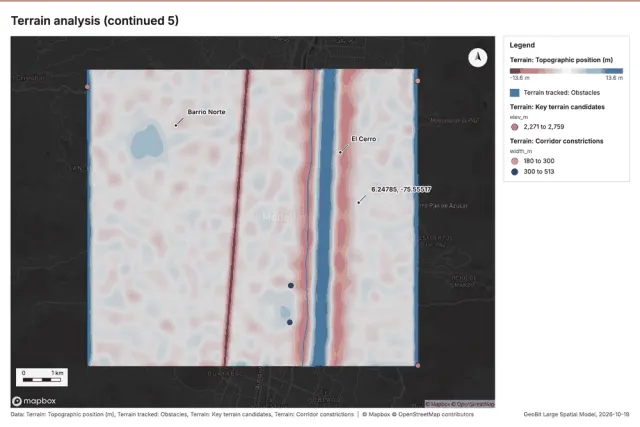Select the lower dark blue corridor constriction point
640x427 pixels.
[289, 322]
